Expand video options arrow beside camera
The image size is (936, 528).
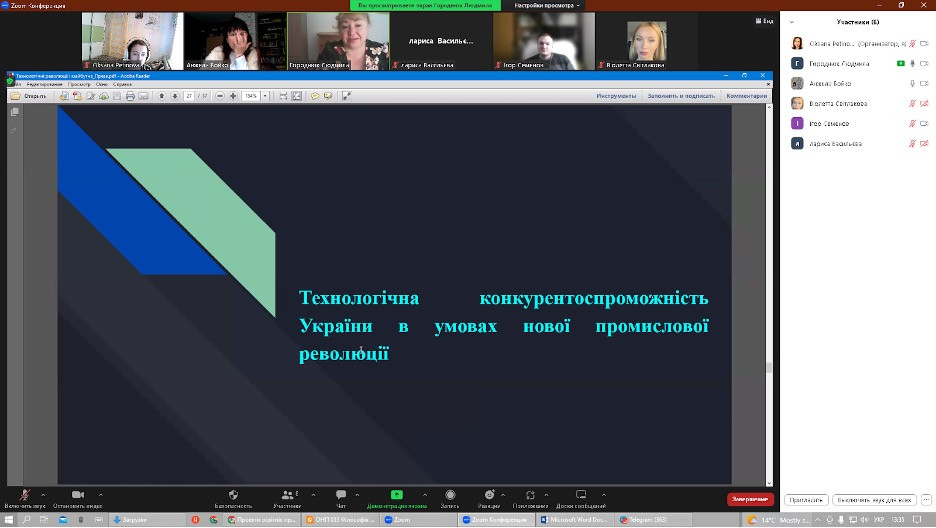[100, 495]
